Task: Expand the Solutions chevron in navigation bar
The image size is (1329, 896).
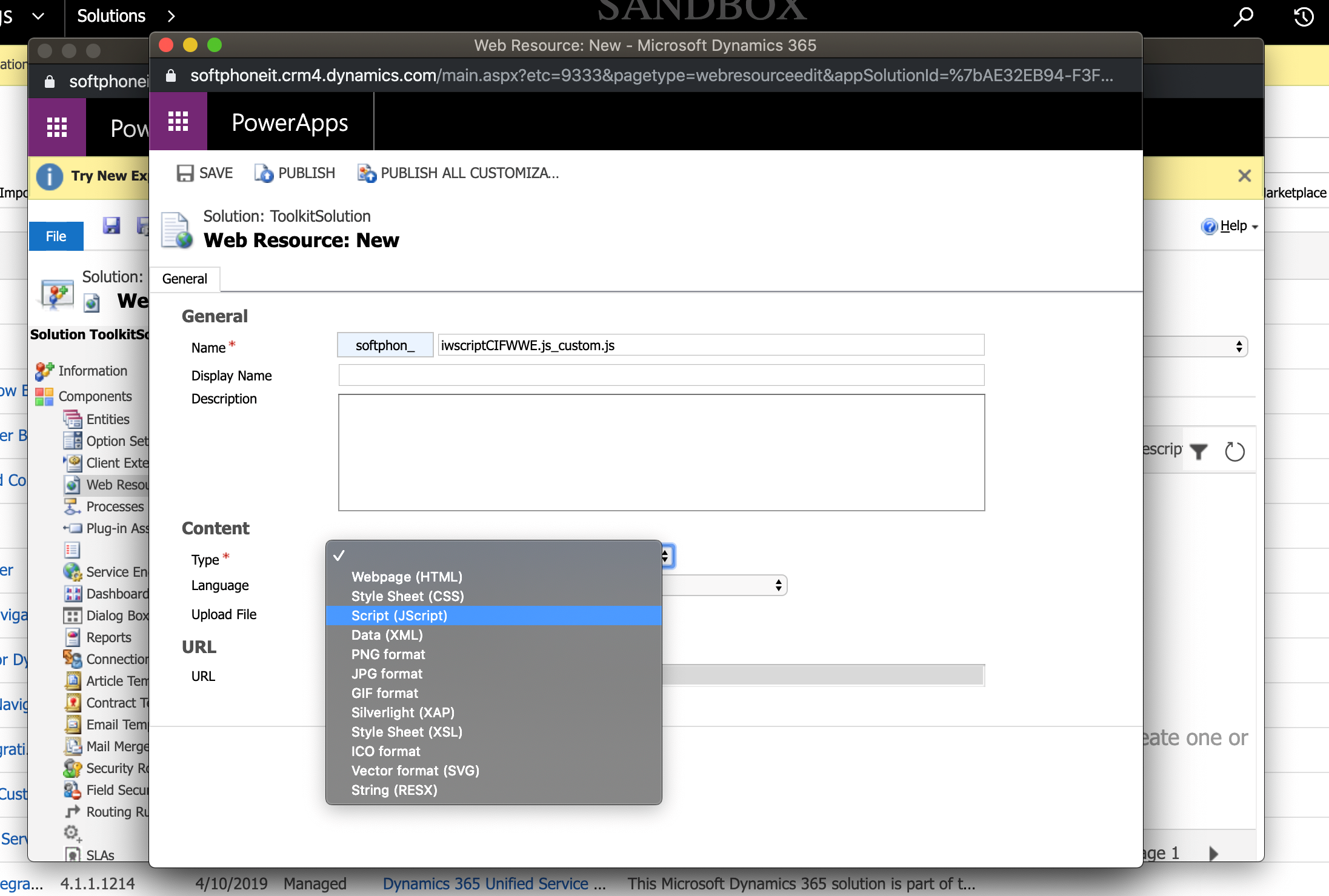Action: point(171,16)
